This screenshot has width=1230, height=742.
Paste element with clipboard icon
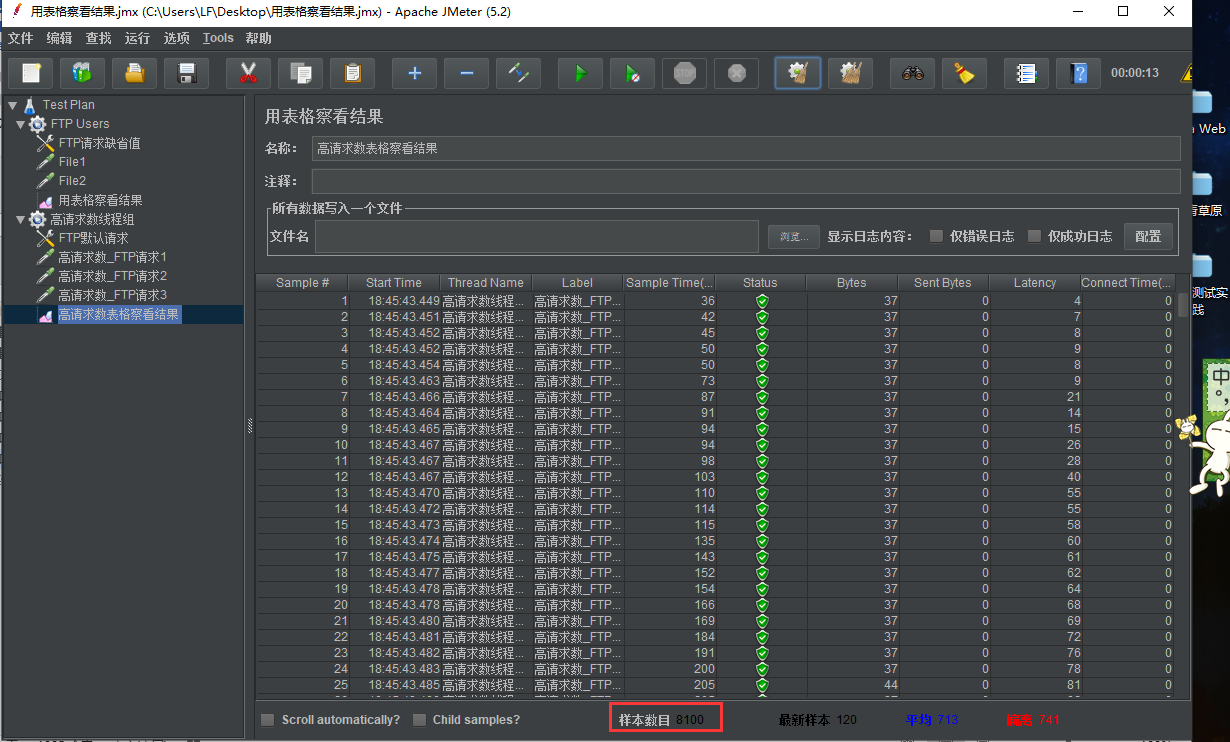point(352,73)
